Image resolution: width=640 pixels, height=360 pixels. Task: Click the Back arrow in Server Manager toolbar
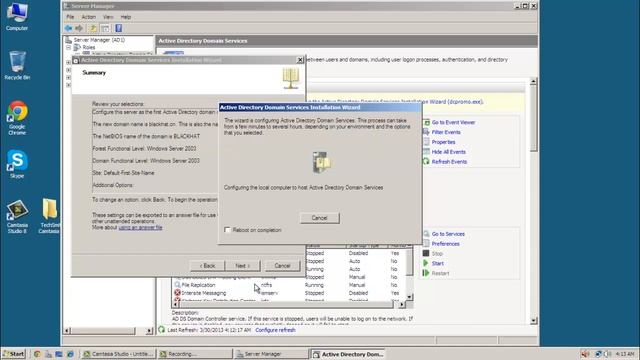68,28
